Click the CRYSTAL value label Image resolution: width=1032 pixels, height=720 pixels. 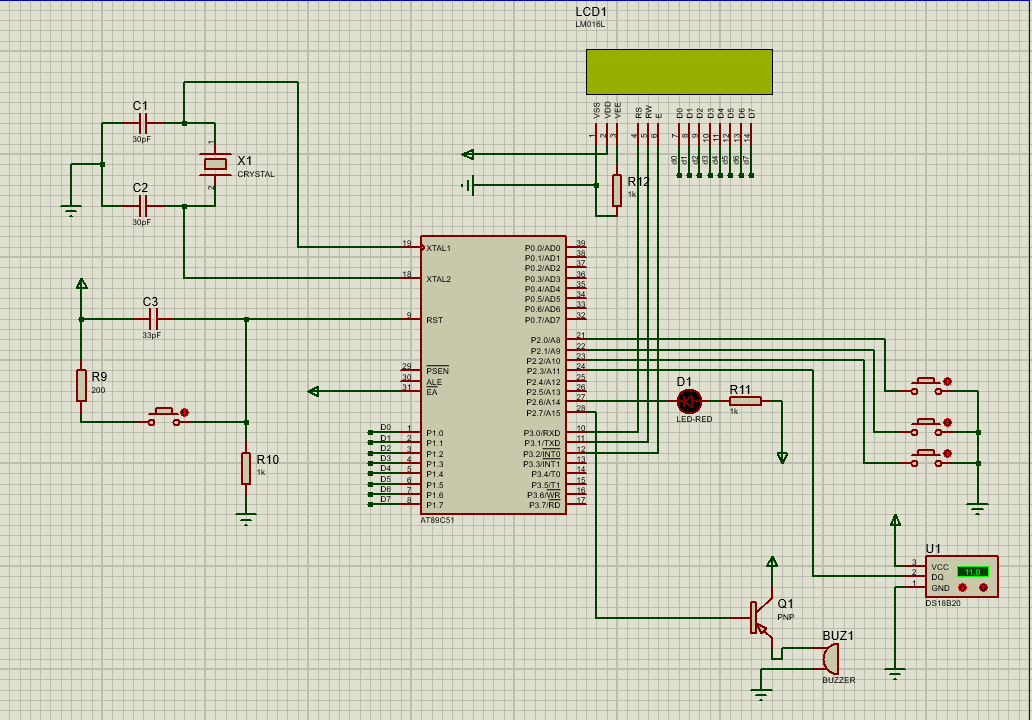pyautogui.click(x=256, y=174)
